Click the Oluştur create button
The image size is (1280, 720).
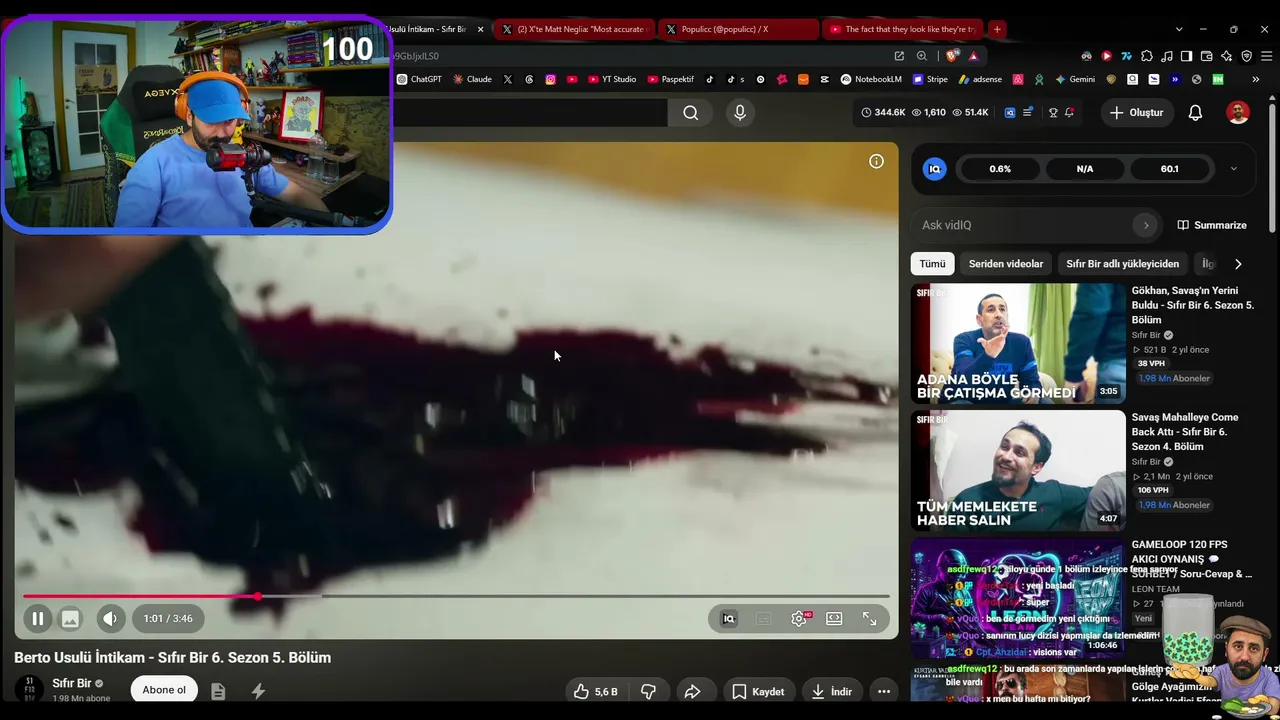click(1136, 113)
